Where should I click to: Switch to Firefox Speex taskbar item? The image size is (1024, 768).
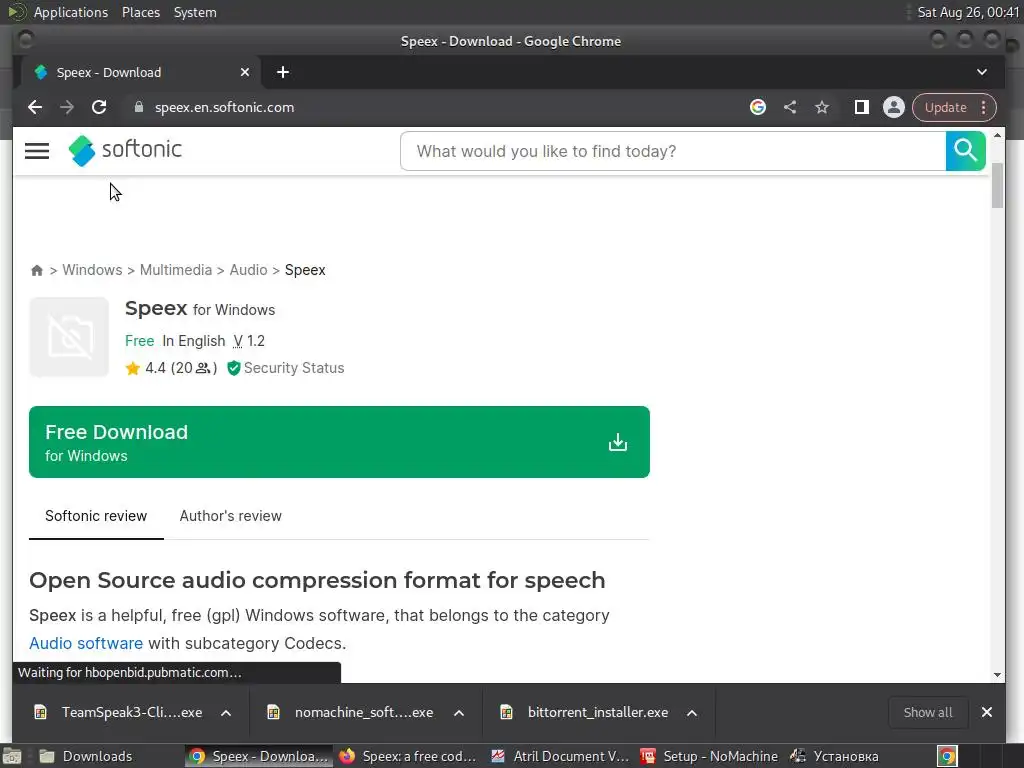point(409,756)
